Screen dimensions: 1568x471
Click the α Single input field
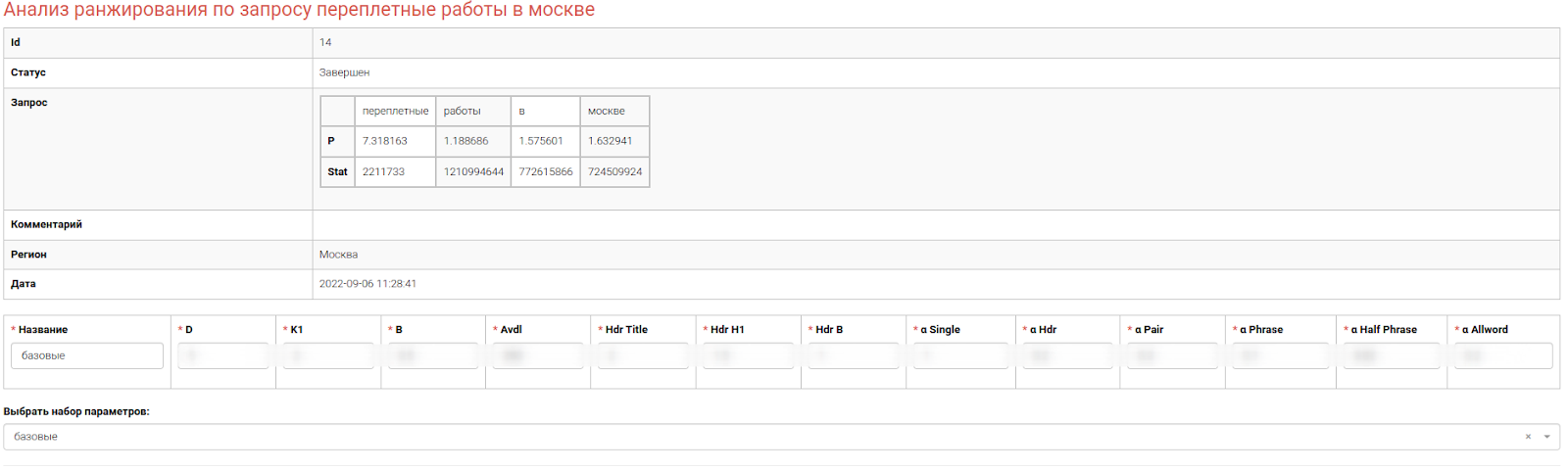point(960,355)
